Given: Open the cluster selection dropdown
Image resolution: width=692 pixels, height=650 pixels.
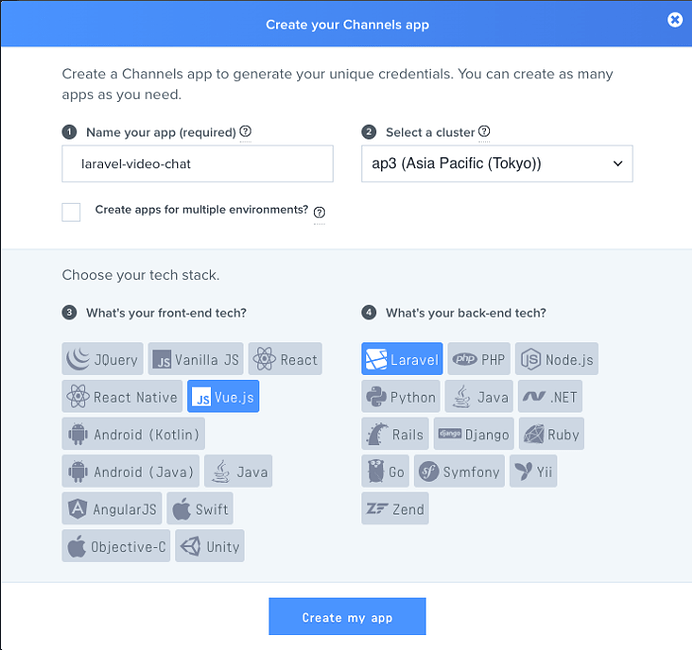Looking at the screenshot, I should click(497, 164).
